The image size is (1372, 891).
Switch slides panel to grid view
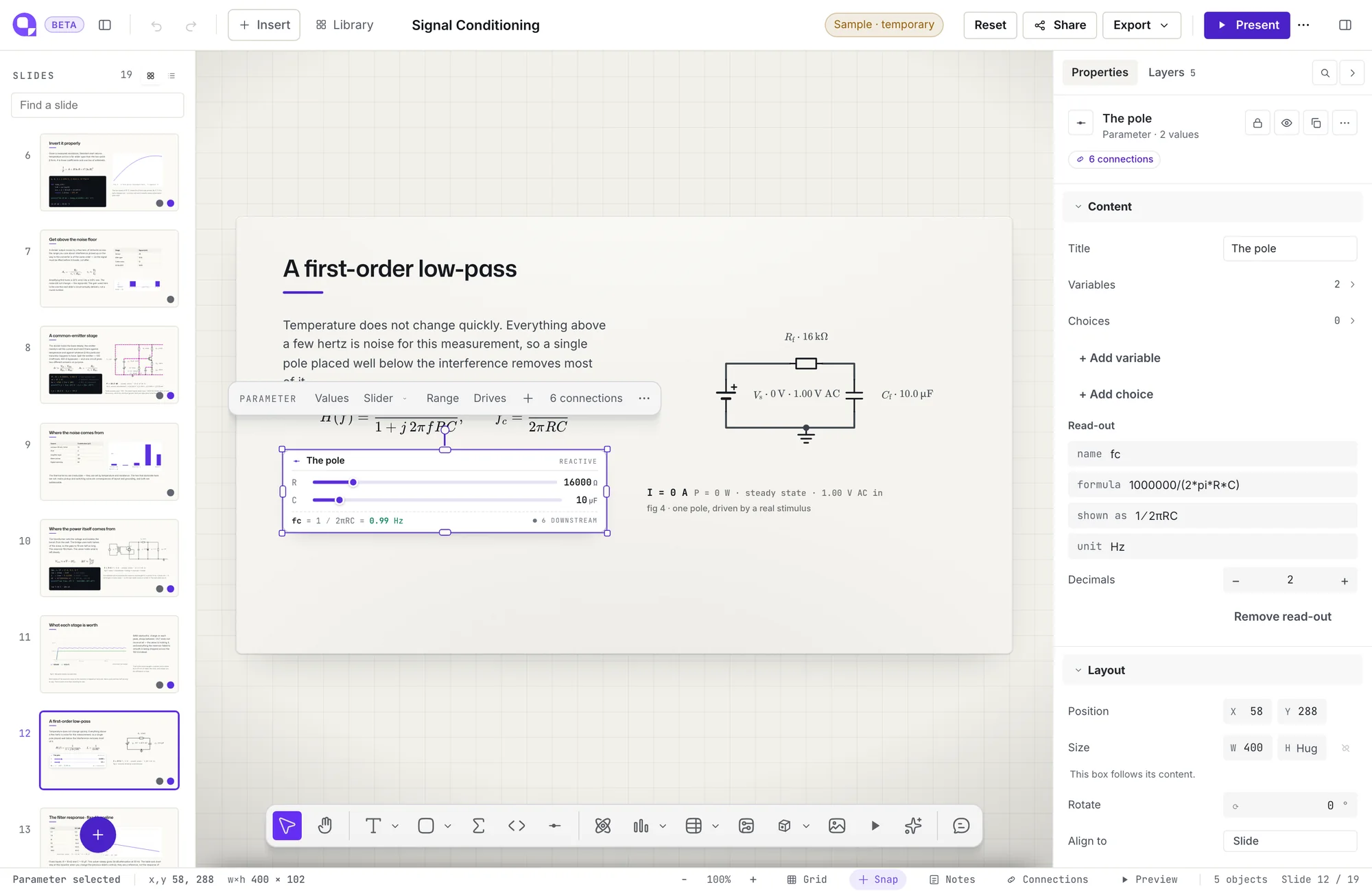click(151, 75)
